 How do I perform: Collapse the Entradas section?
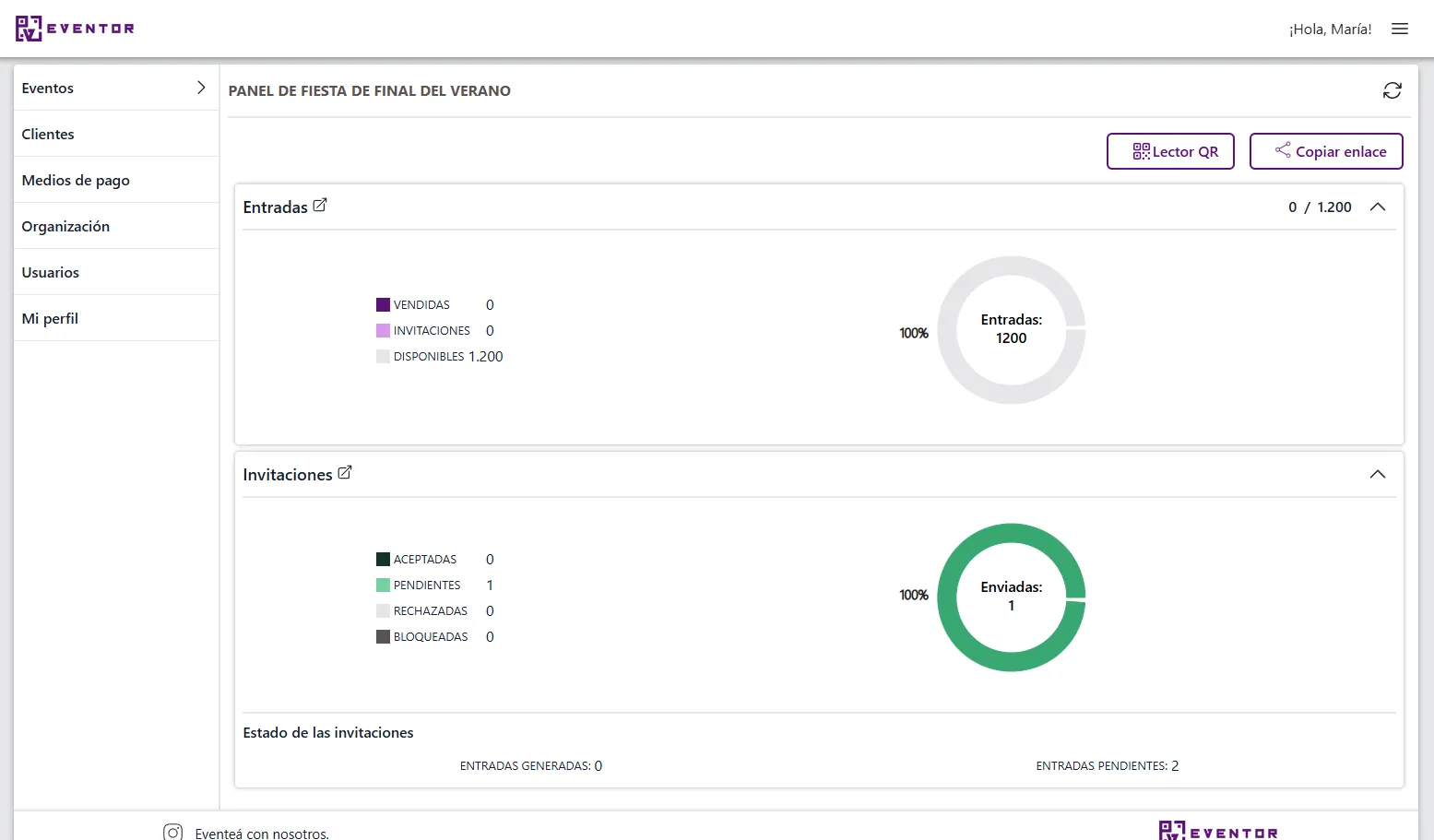(x=1378, y=207)
